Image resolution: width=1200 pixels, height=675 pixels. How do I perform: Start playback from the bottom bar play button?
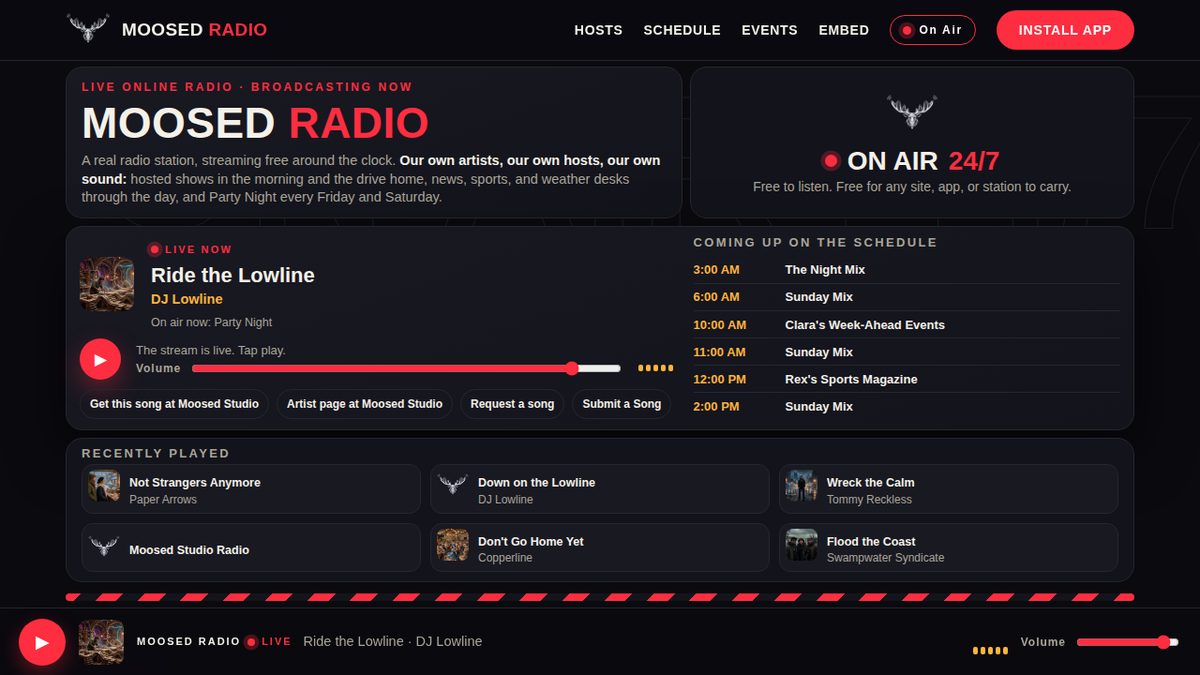coord(42,642)
